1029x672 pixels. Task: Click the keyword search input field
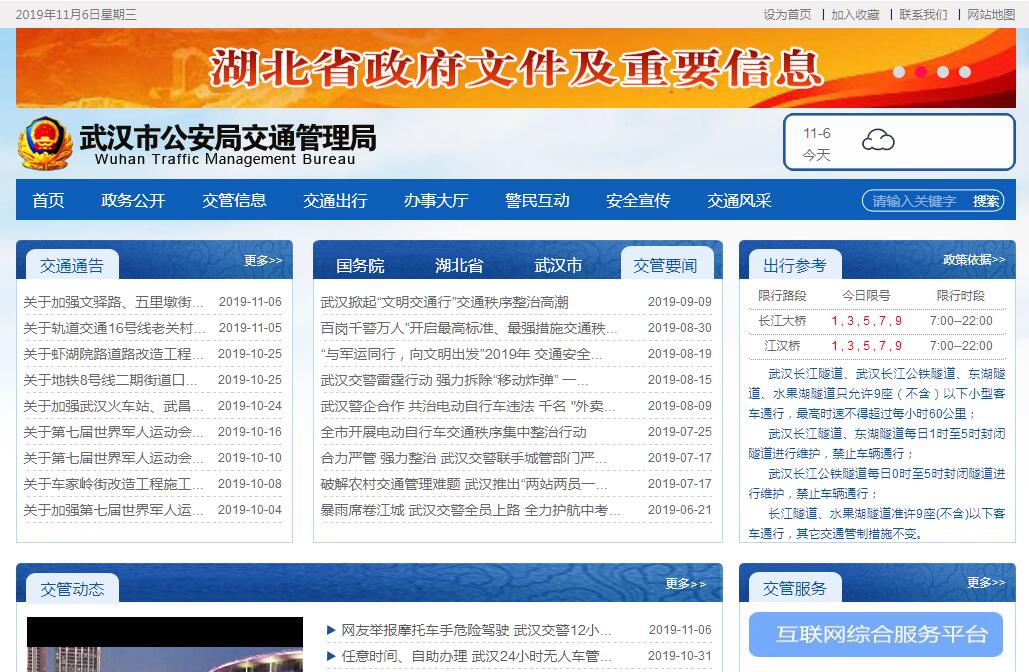915,201
